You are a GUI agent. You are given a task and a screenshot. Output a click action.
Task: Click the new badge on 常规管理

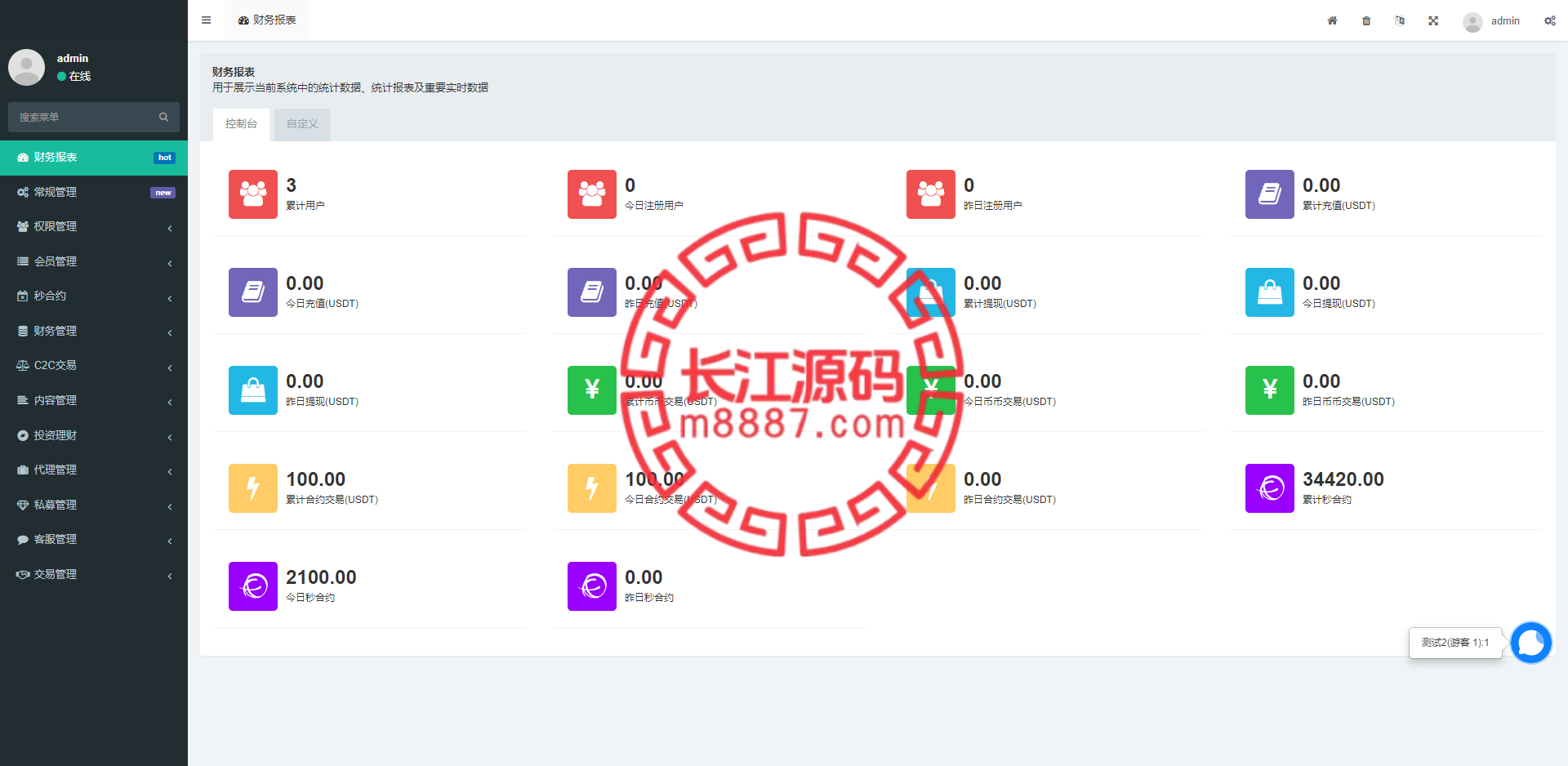tap(163, 193)
